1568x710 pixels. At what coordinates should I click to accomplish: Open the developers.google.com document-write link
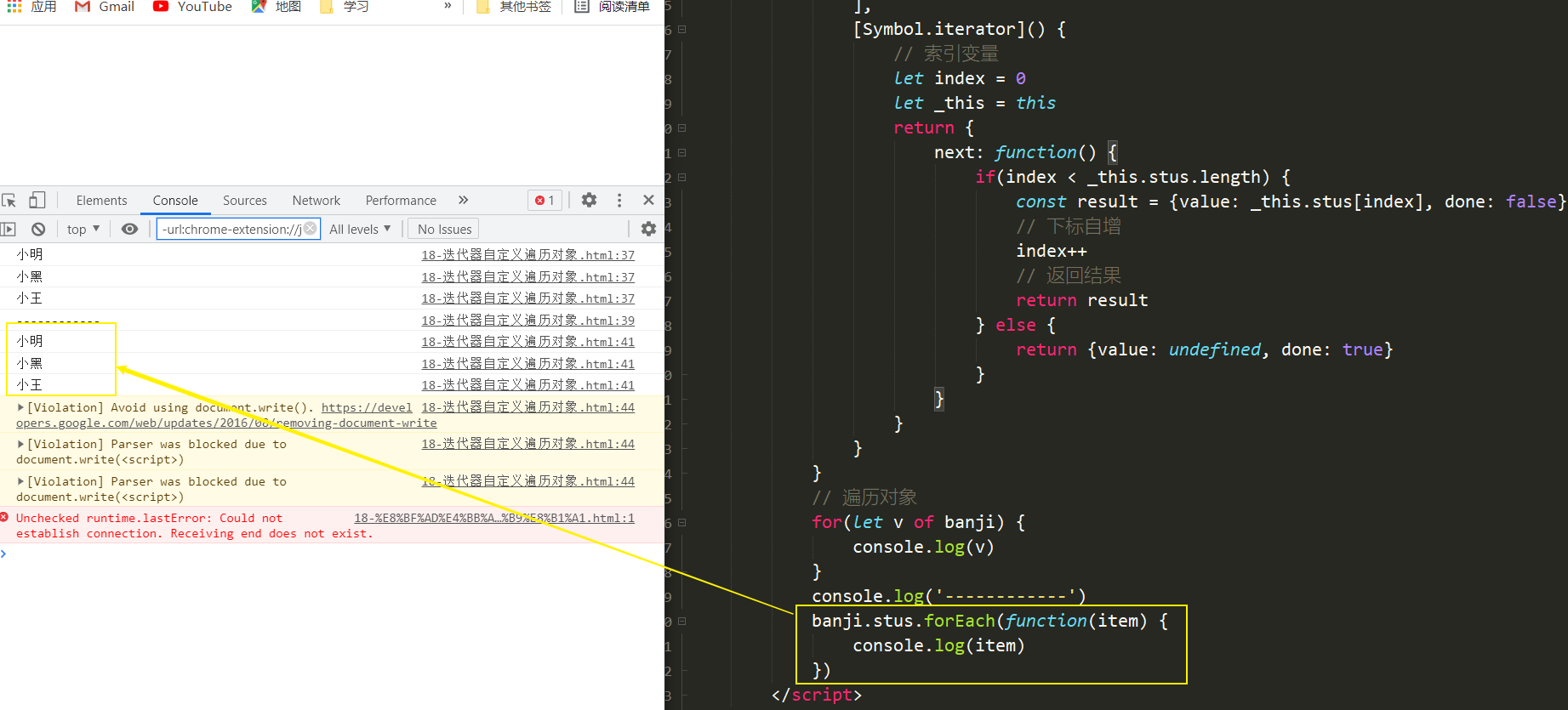pos(367,408)
